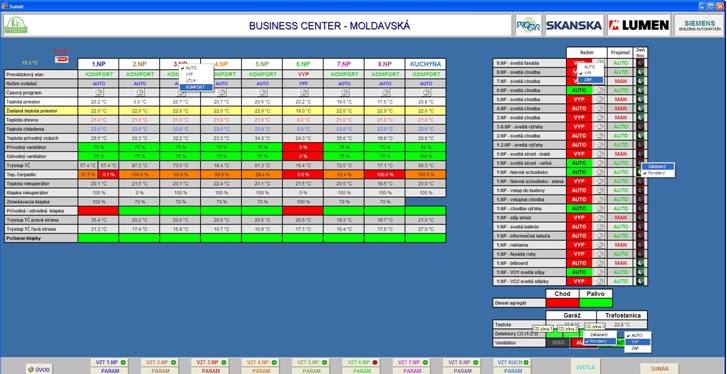Click the red heater icon above the row labels
Screen dimensions: 727x374
pyautogui.click(x=61, y=60)
